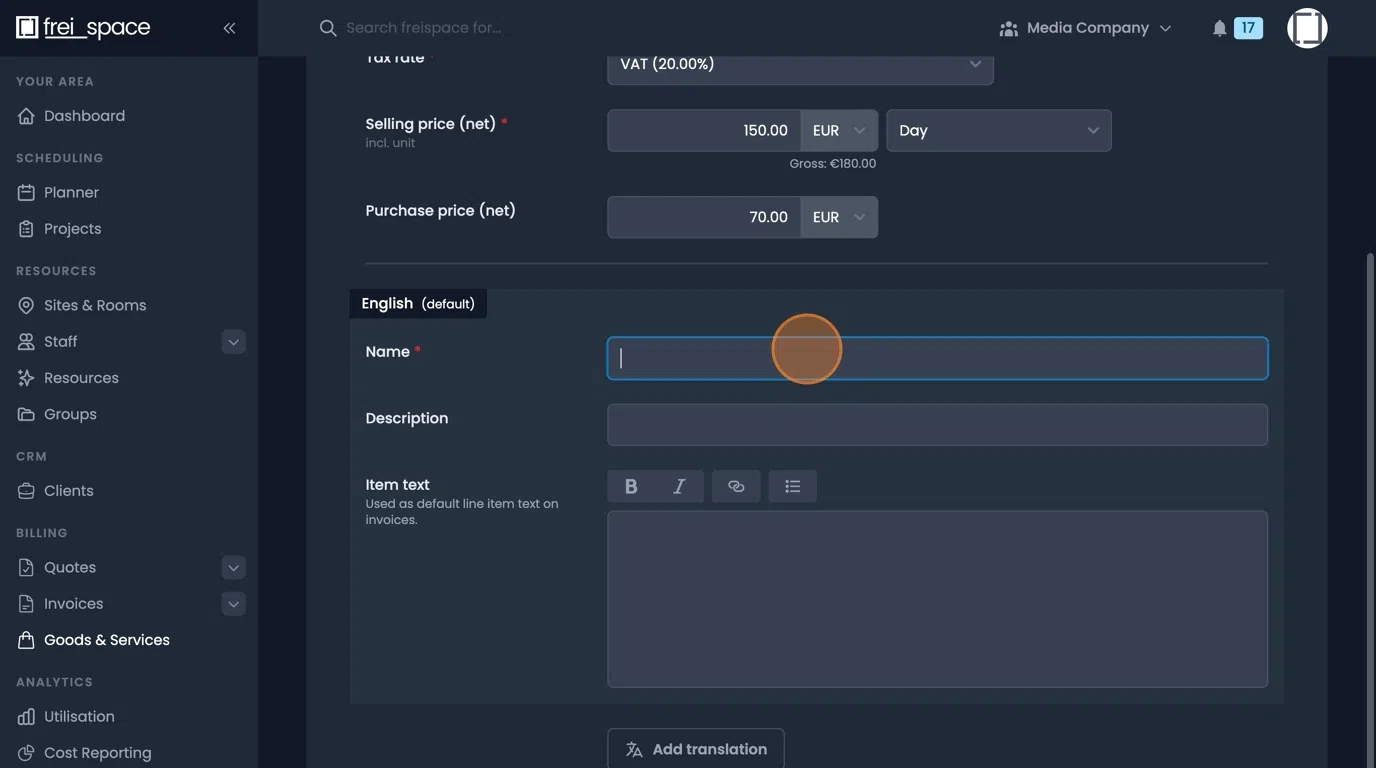Click the Add translation button

[x=695, y=748]
